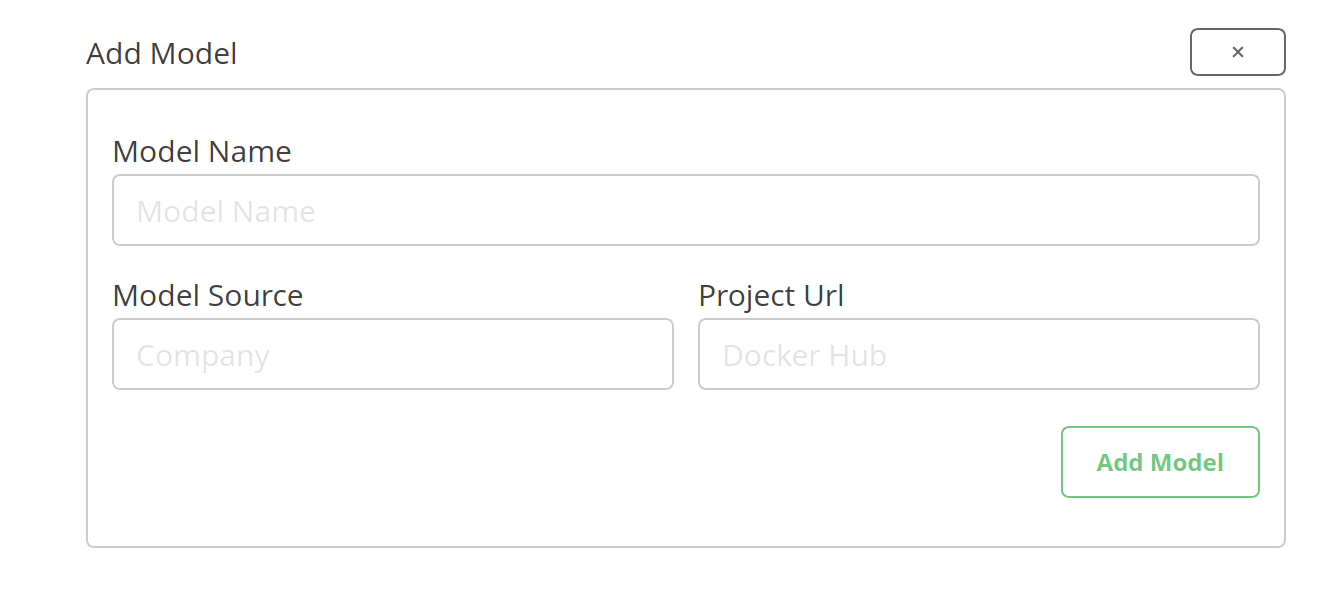
Task: Click the Add Model submit button
Action: (1160, 462)
